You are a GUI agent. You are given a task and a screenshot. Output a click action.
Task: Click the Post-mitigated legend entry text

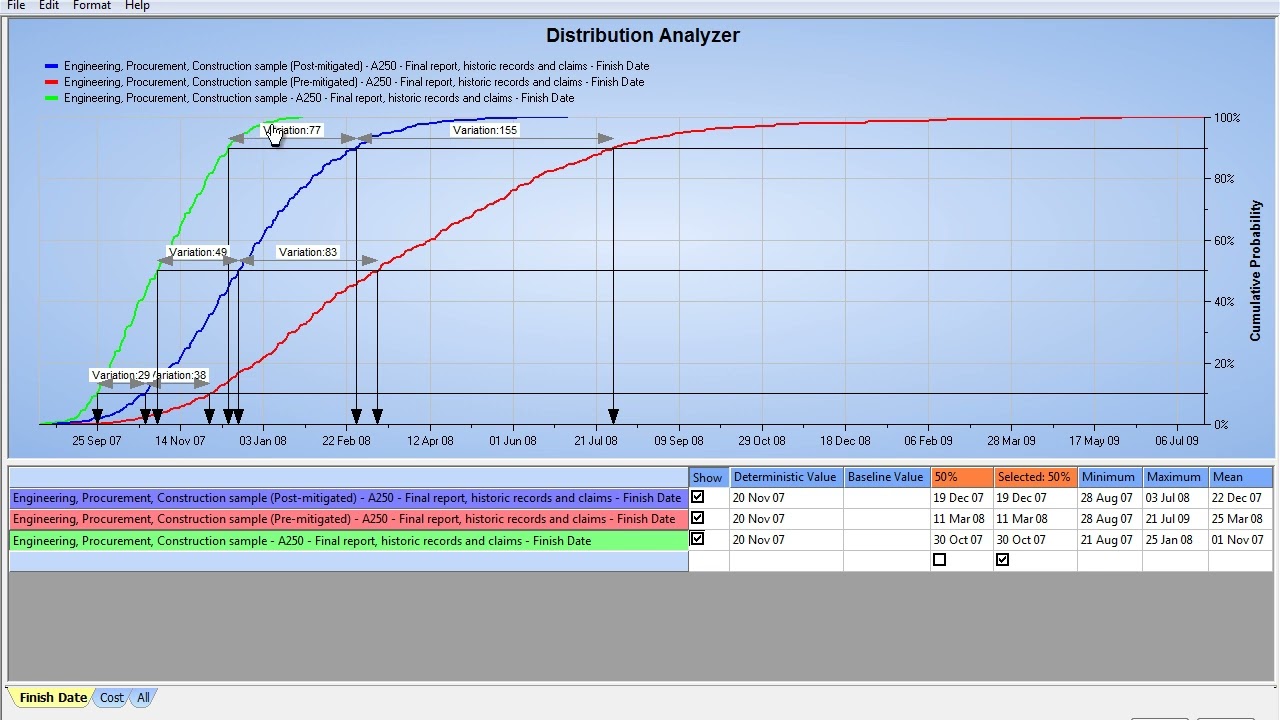[356, 66]
